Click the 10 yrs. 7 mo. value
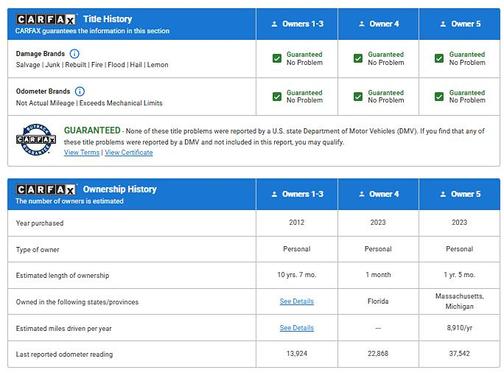Viewport: 504px width, 373px height. point(297,275)
